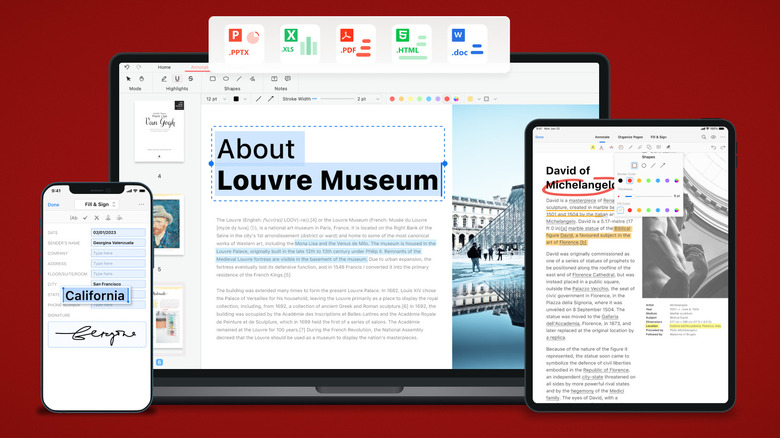This screenshot has height=438, width=780.
Task: Select the arrow cursor Mode tool on laptop
Action: [x=128, y=79]
